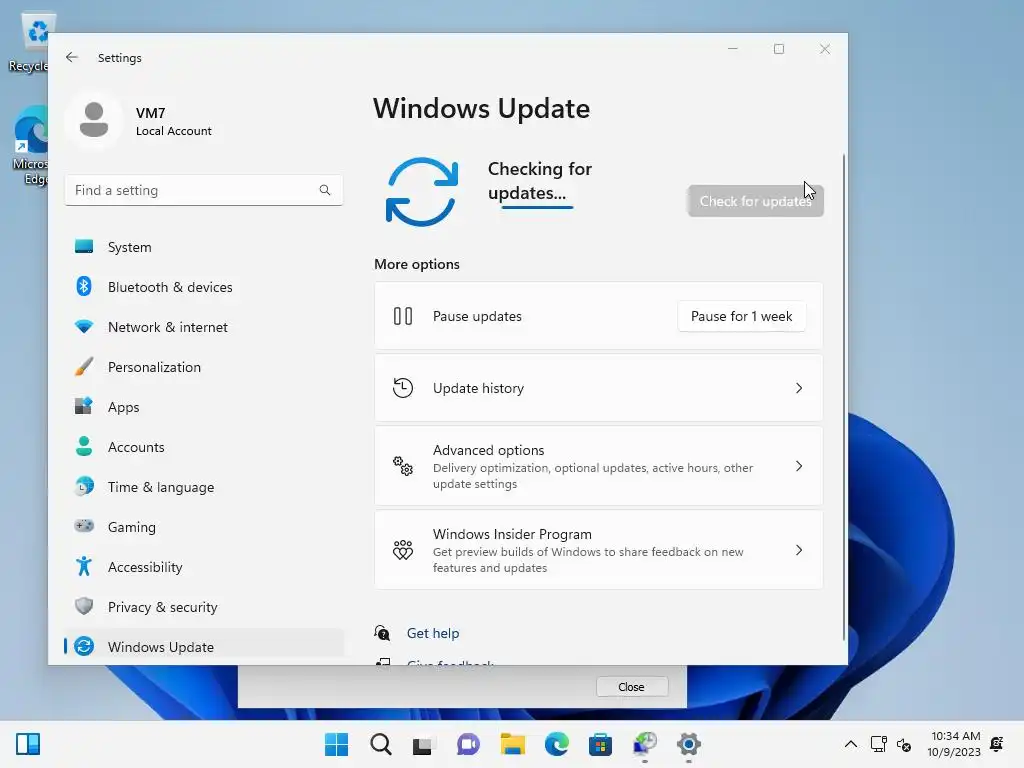Image resolution: width=1024 pixels, height=768 pixels.
Task: Open the Apps settings page
Action: [x=204, y=407]
